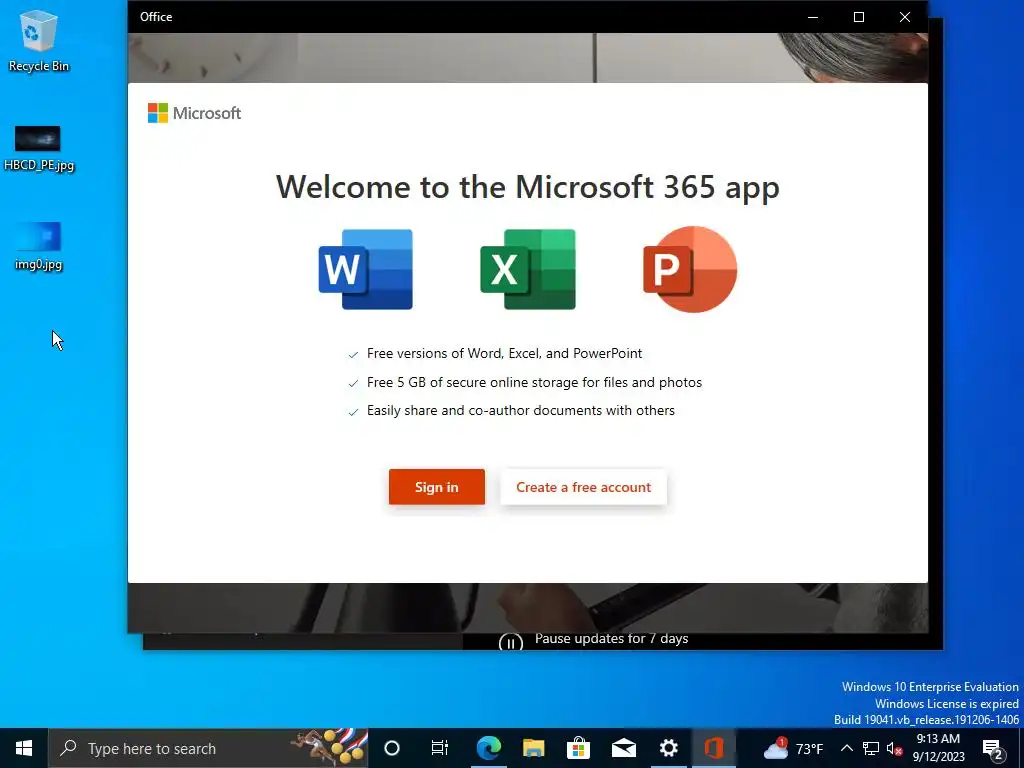Screen dimensions: 1024x768
Task: Open Task View on the taskbar
Action: coord(440,748)
